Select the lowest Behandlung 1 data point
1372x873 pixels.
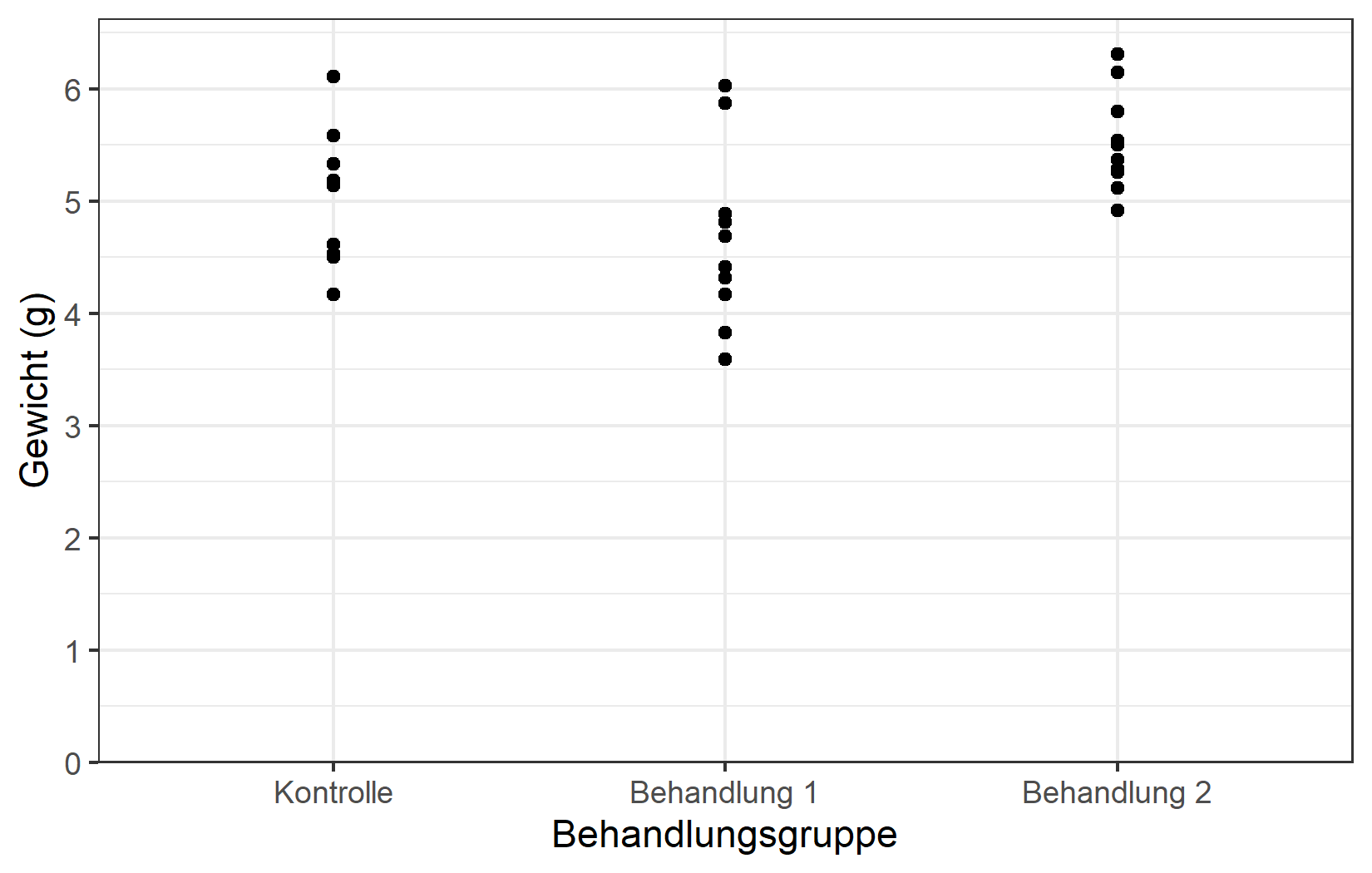[725, 359]
